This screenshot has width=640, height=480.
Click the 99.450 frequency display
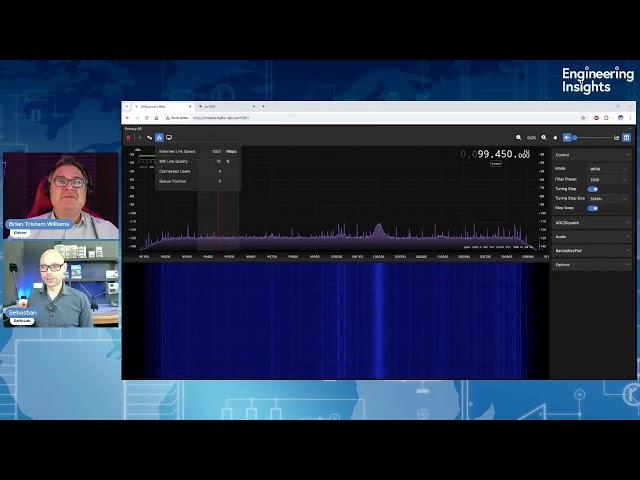(x=502, y=154)
